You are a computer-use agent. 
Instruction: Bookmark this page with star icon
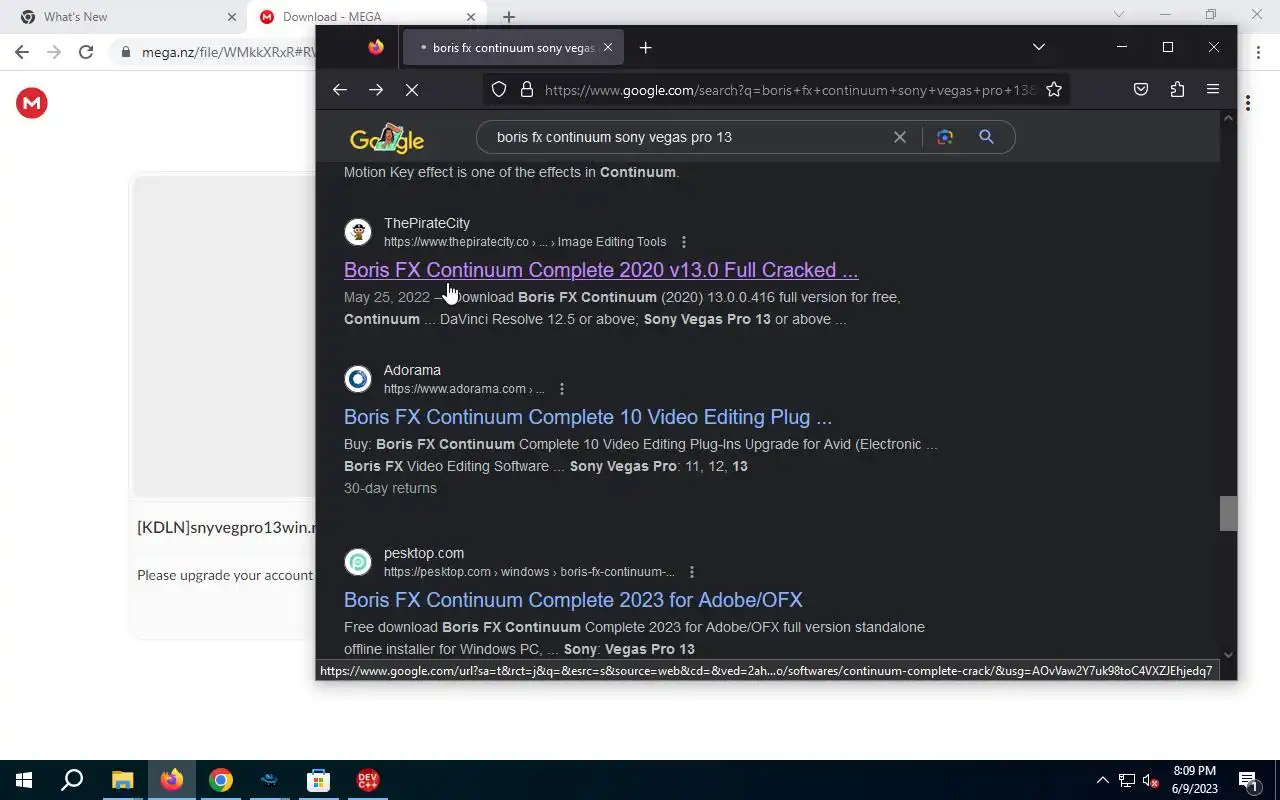(x=1054, y=90)
